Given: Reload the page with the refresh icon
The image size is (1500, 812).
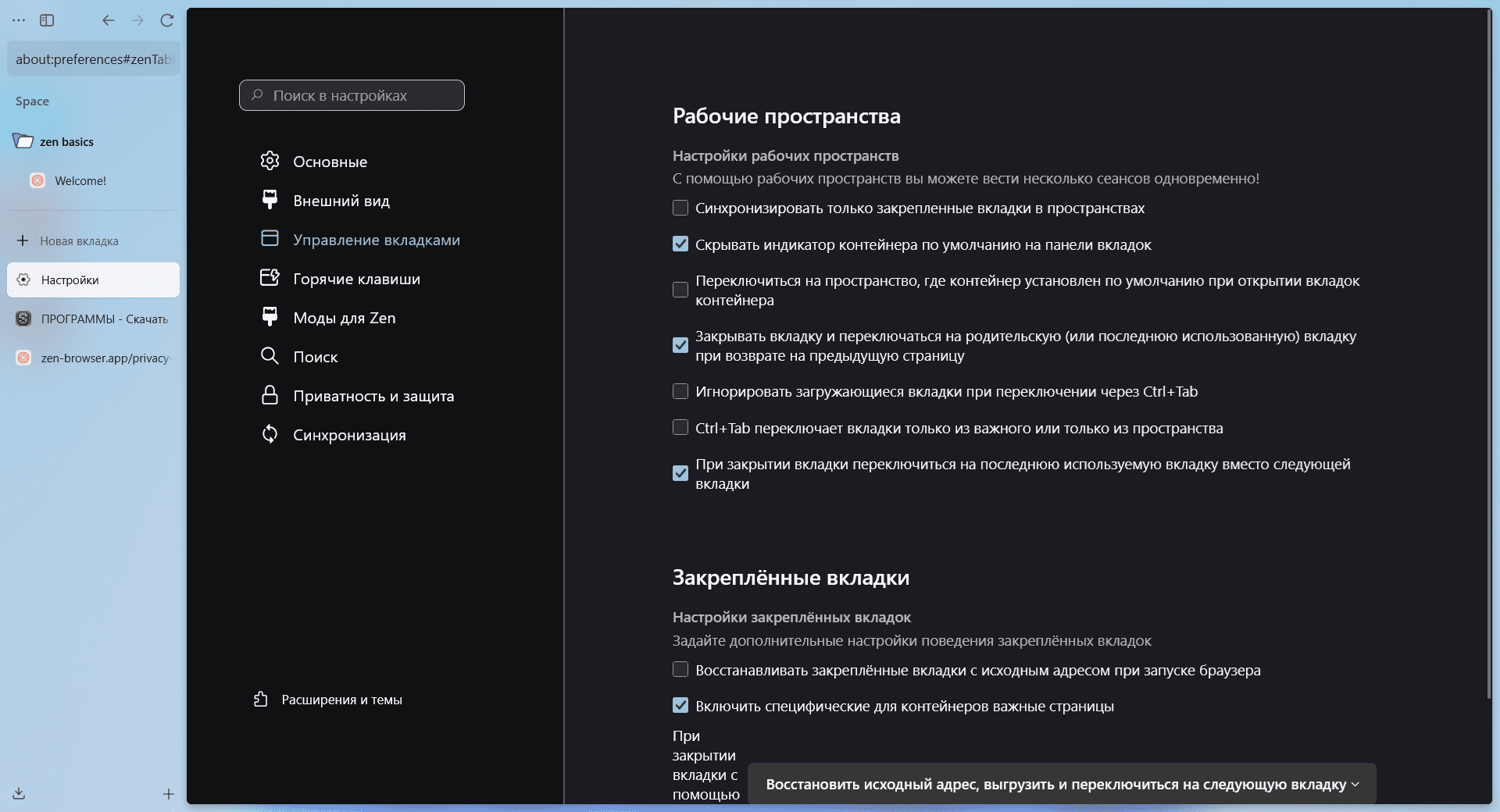Looking at the screenshot, I should (166, 20).
